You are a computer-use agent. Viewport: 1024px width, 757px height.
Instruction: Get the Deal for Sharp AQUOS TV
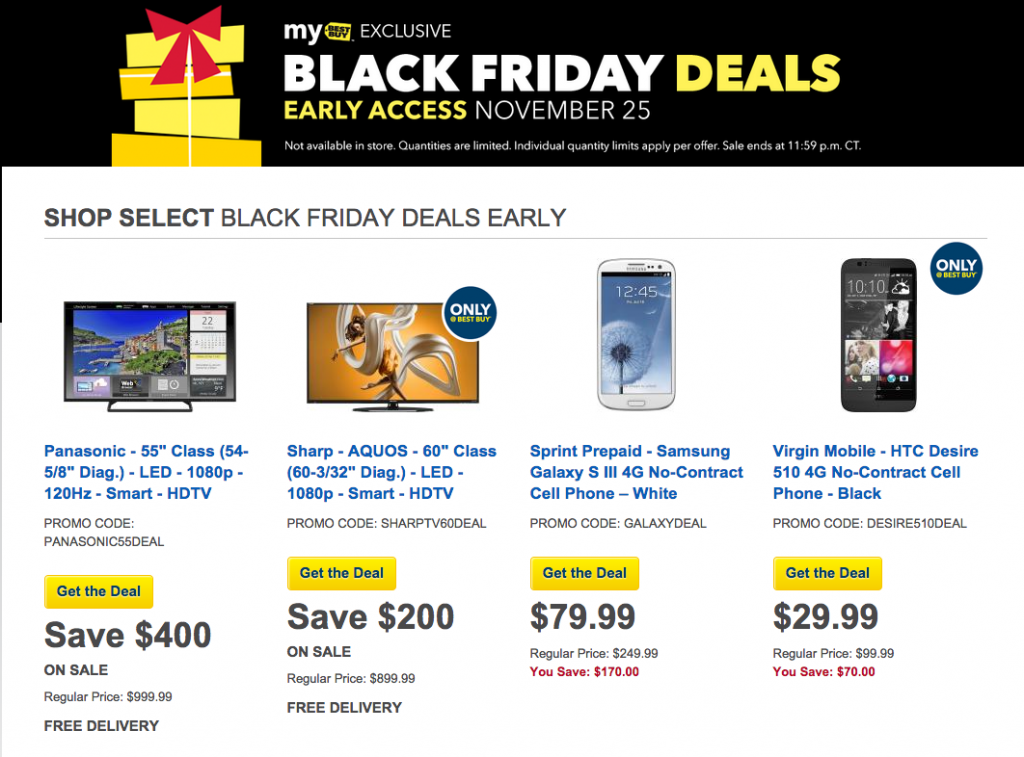pyautogui.click(x=342, y=573)
